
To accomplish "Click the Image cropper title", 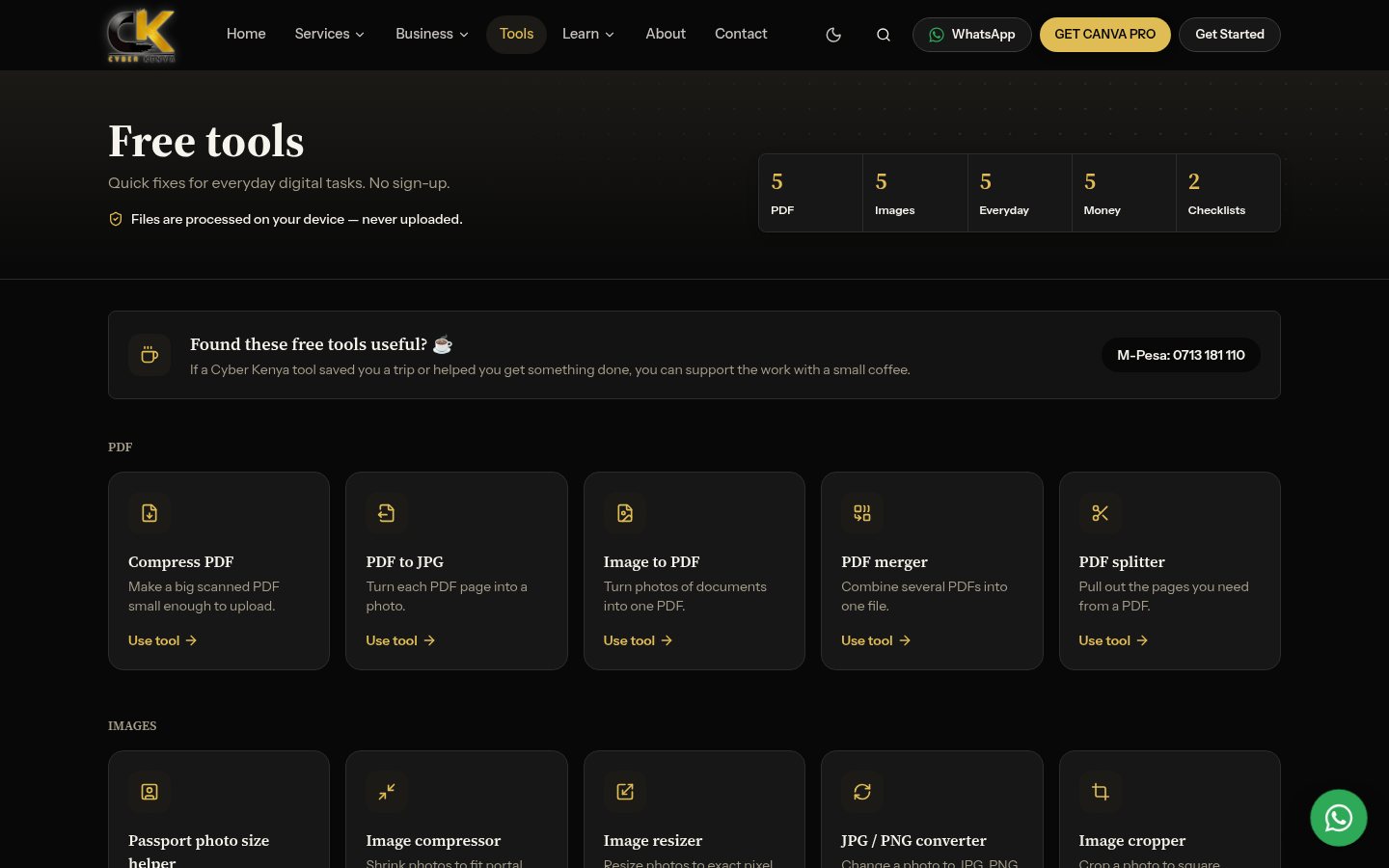I will point(1132,840).
